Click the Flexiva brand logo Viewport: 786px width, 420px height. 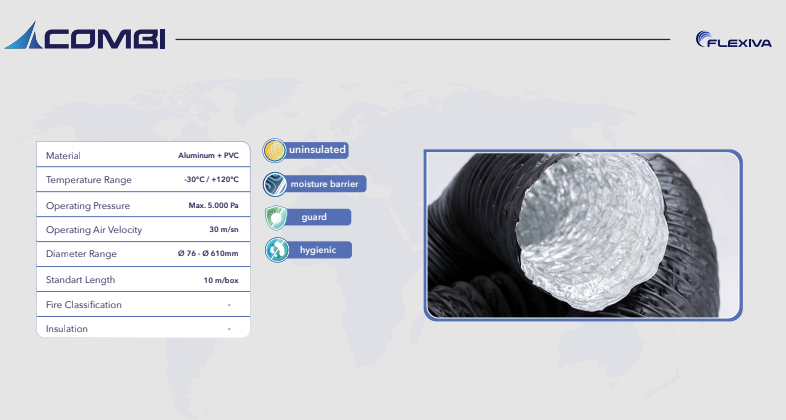coord(732,40)
